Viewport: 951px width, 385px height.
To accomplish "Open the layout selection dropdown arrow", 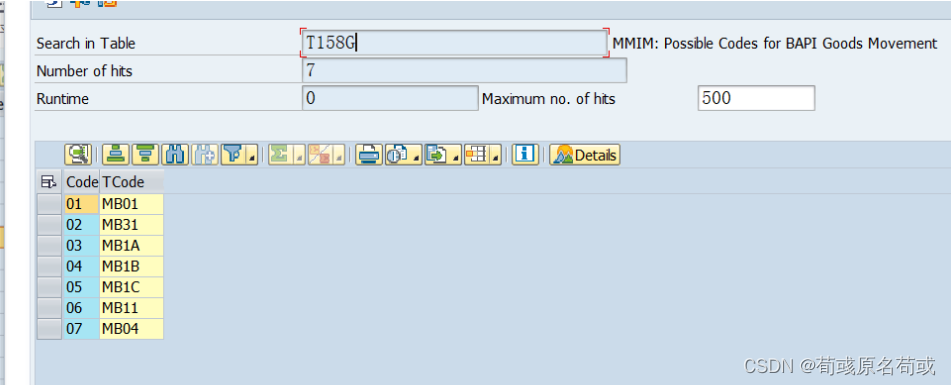I will (496, 156).
